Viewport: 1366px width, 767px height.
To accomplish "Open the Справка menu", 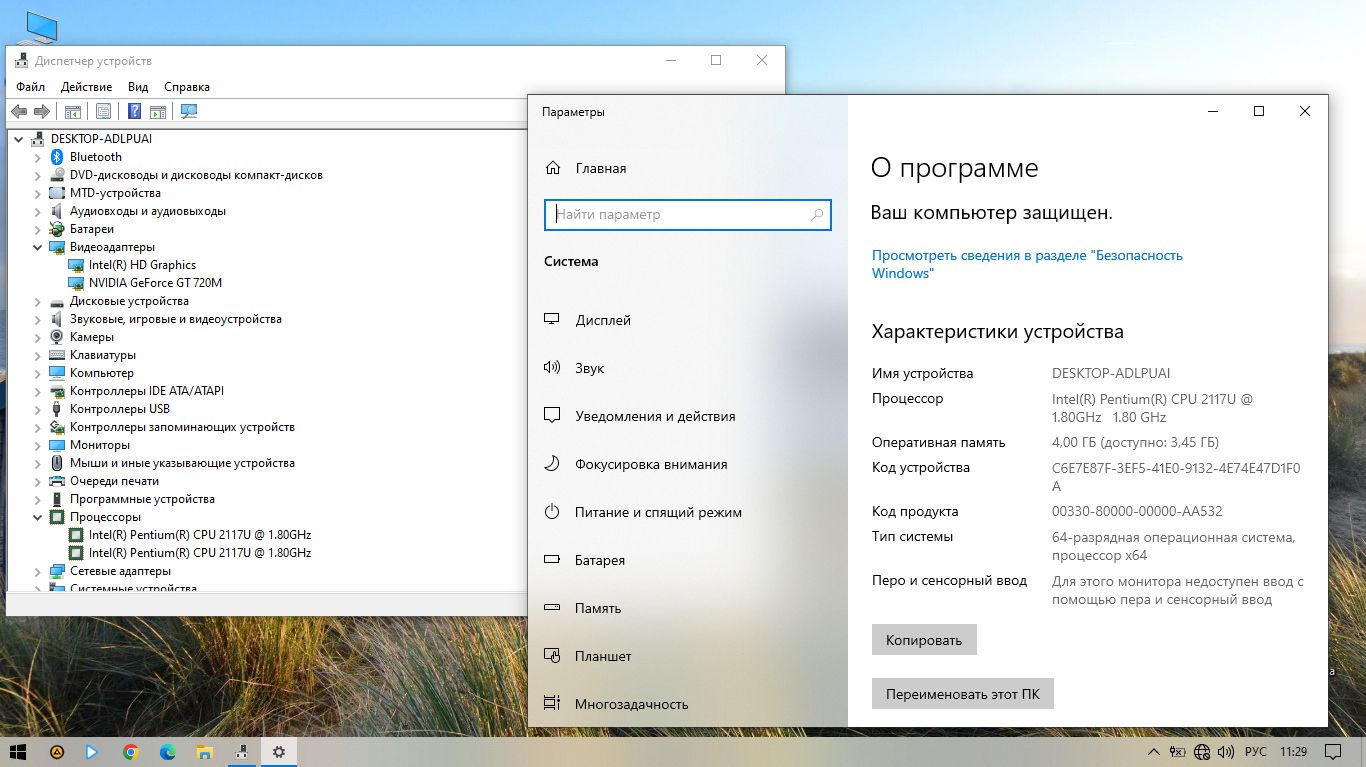I will click(187, 87).
